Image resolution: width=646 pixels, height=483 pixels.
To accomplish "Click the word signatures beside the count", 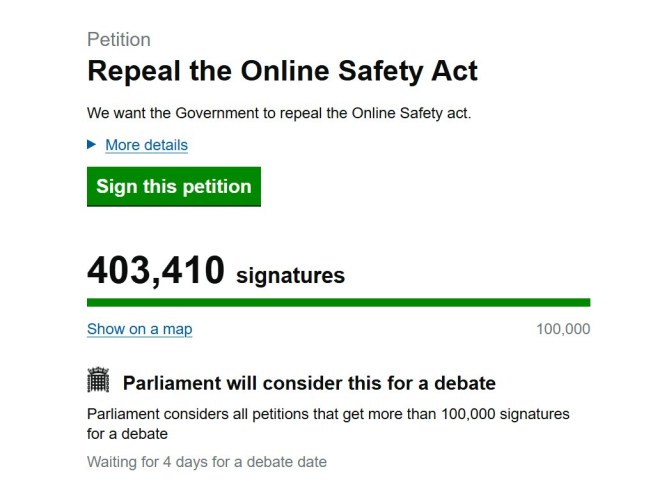I will click(x=290, y=275).
